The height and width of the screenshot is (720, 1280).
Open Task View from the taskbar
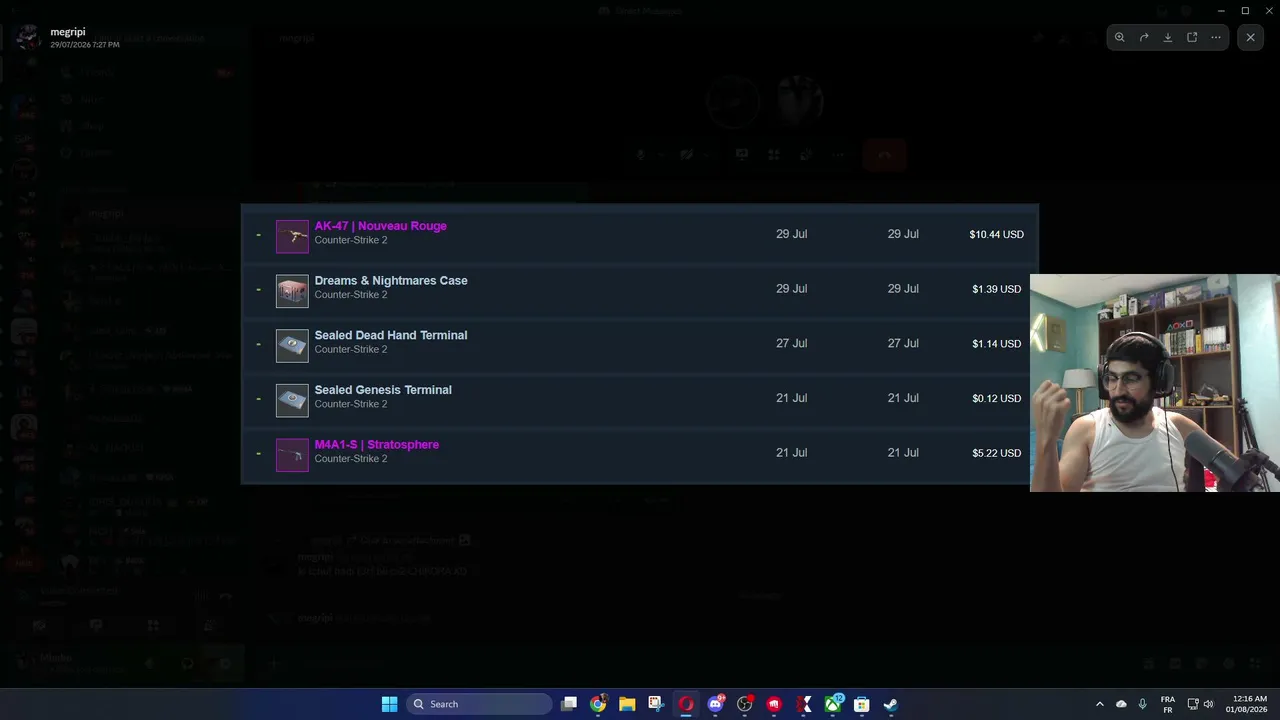tap(569, 704)
